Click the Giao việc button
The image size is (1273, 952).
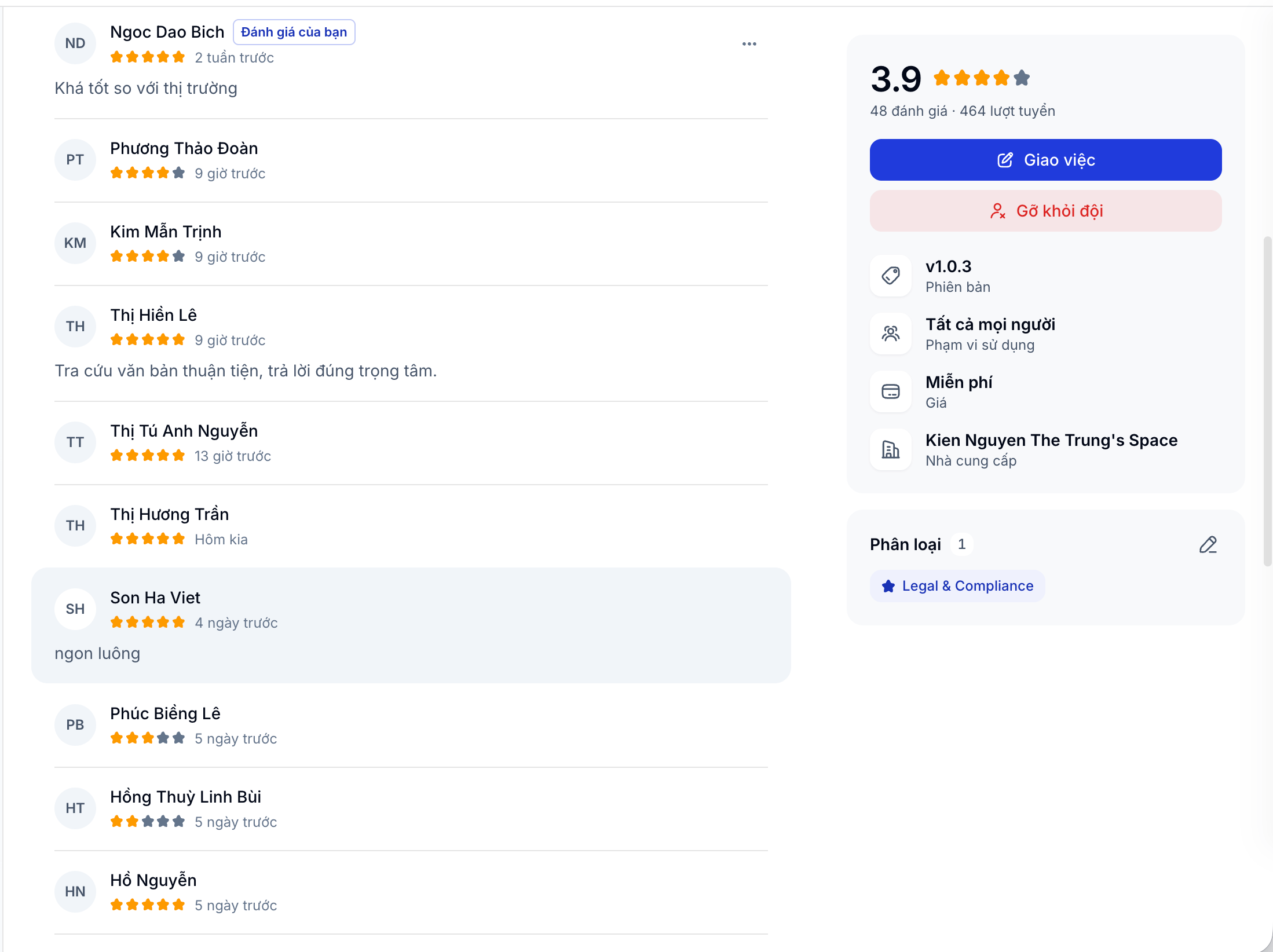[x=1045, y=160]
